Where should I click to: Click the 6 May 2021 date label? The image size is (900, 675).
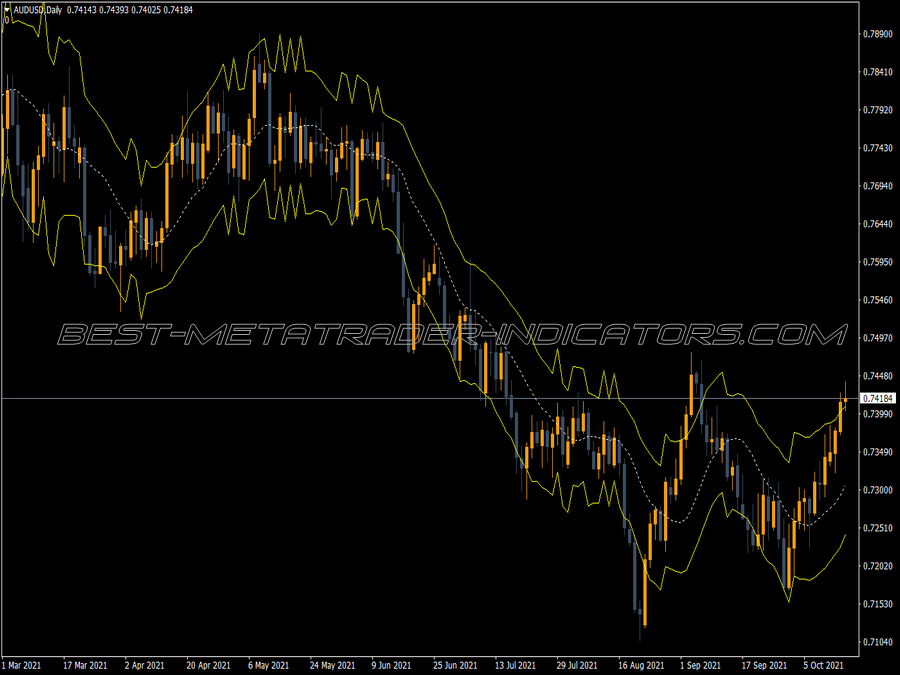click(269, 665)
